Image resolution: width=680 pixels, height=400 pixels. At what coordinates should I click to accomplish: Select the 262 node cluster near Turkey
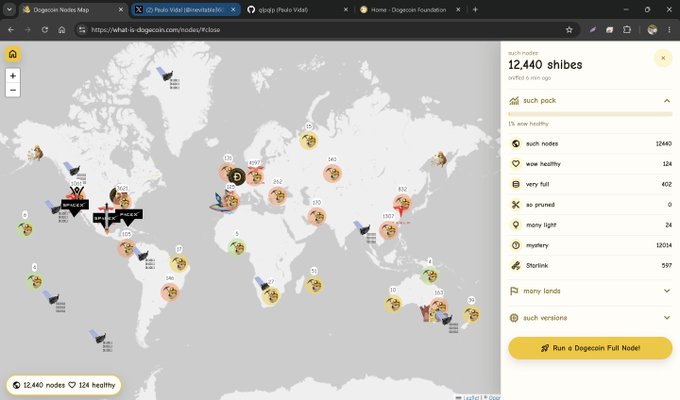pos(278,195)
